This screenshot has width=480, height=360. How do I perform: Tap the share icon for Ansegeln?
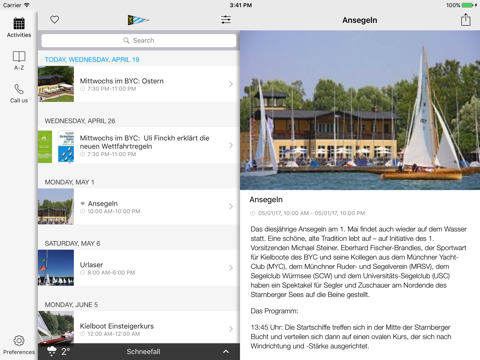pyautogui.click(x=466, y=20)
